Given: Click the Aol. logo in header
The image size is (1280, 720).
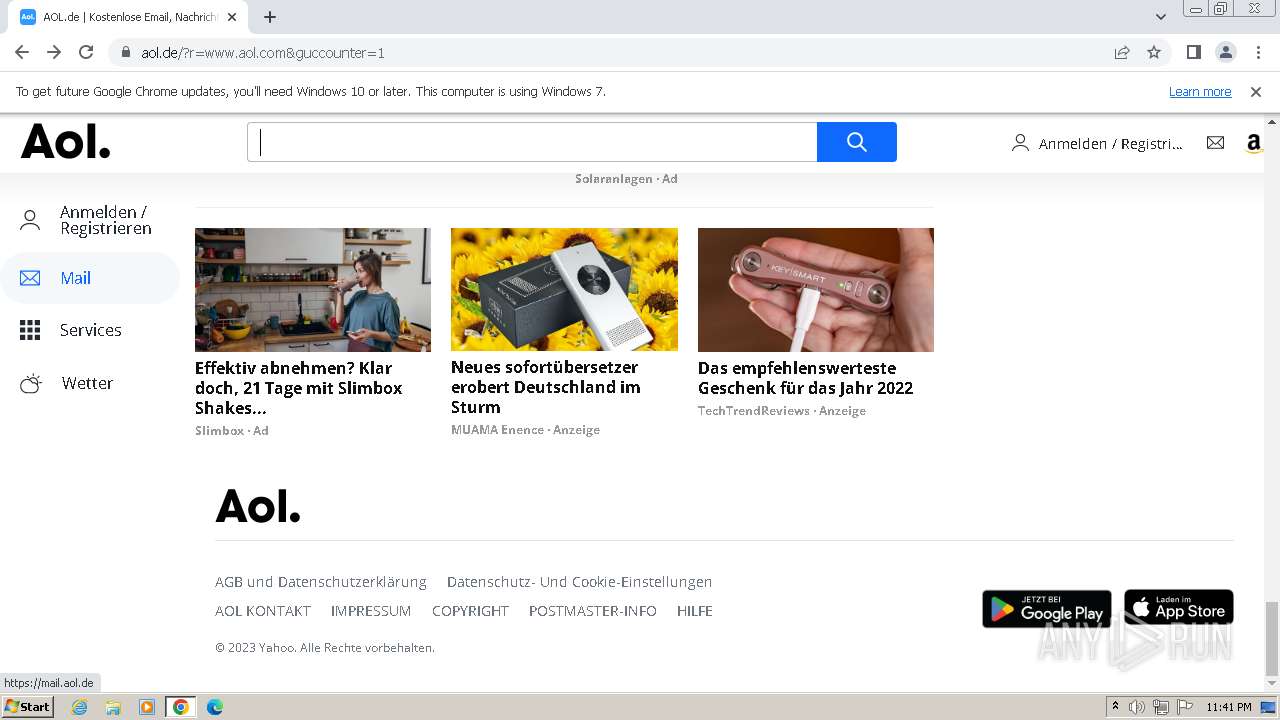Looking at the screenshot, I should coord(65,142).
